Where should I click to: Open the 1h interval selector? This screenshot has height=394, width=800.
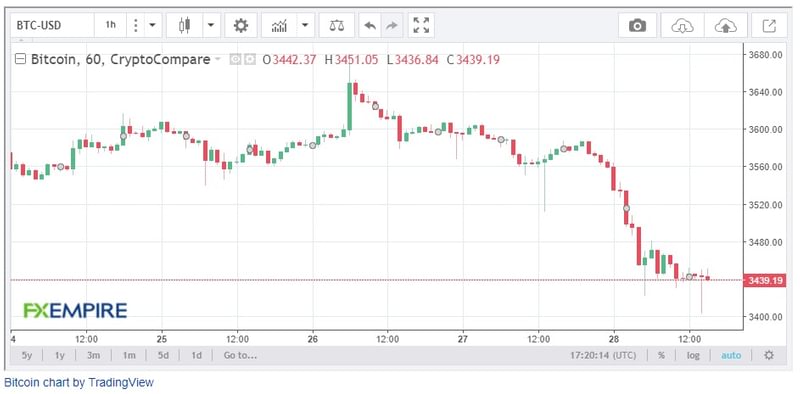tap(110, 25)
